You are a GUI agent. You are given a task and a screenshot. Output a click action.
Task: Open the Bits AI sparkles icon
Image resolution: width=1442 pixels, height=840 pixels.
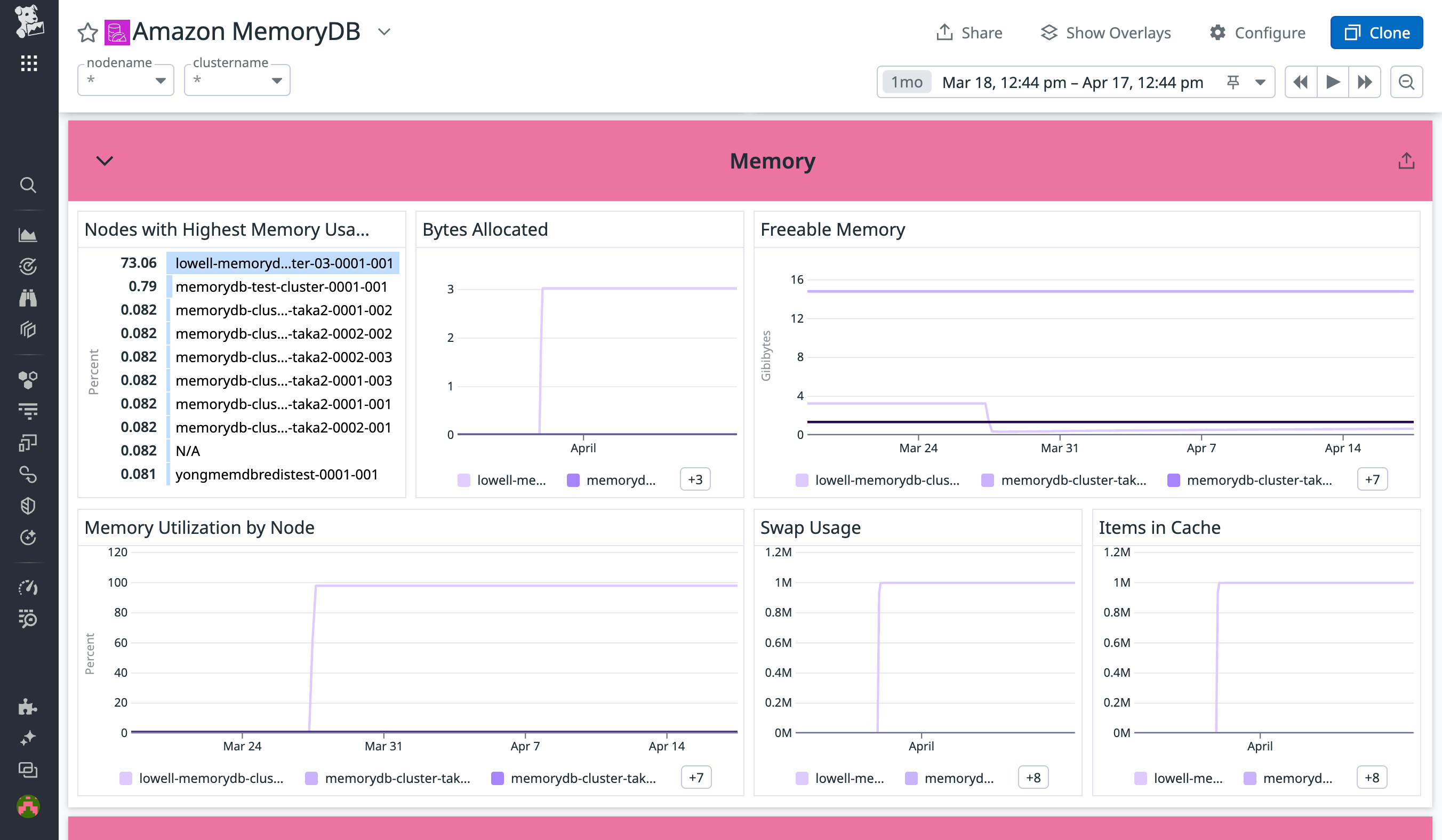28,737
